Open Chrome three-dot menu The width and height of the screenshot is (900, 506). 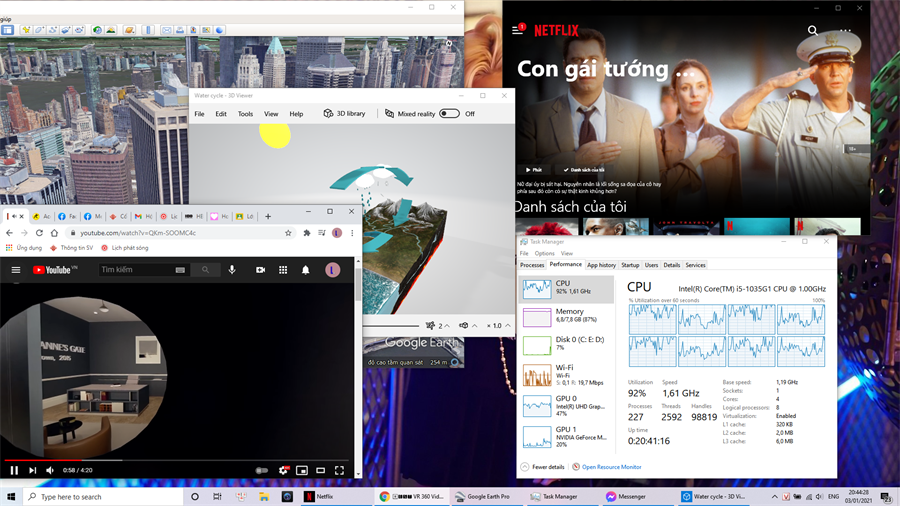point(352,233)
